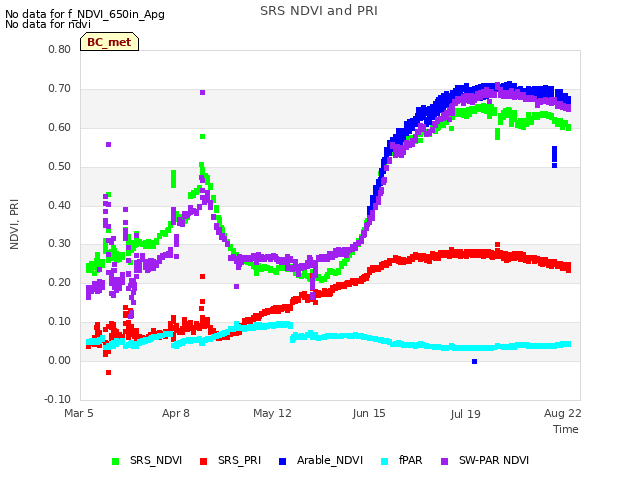Click the Arable_NDVI legend label
Screen dimensions: 640x480
[x=330, y=460]
